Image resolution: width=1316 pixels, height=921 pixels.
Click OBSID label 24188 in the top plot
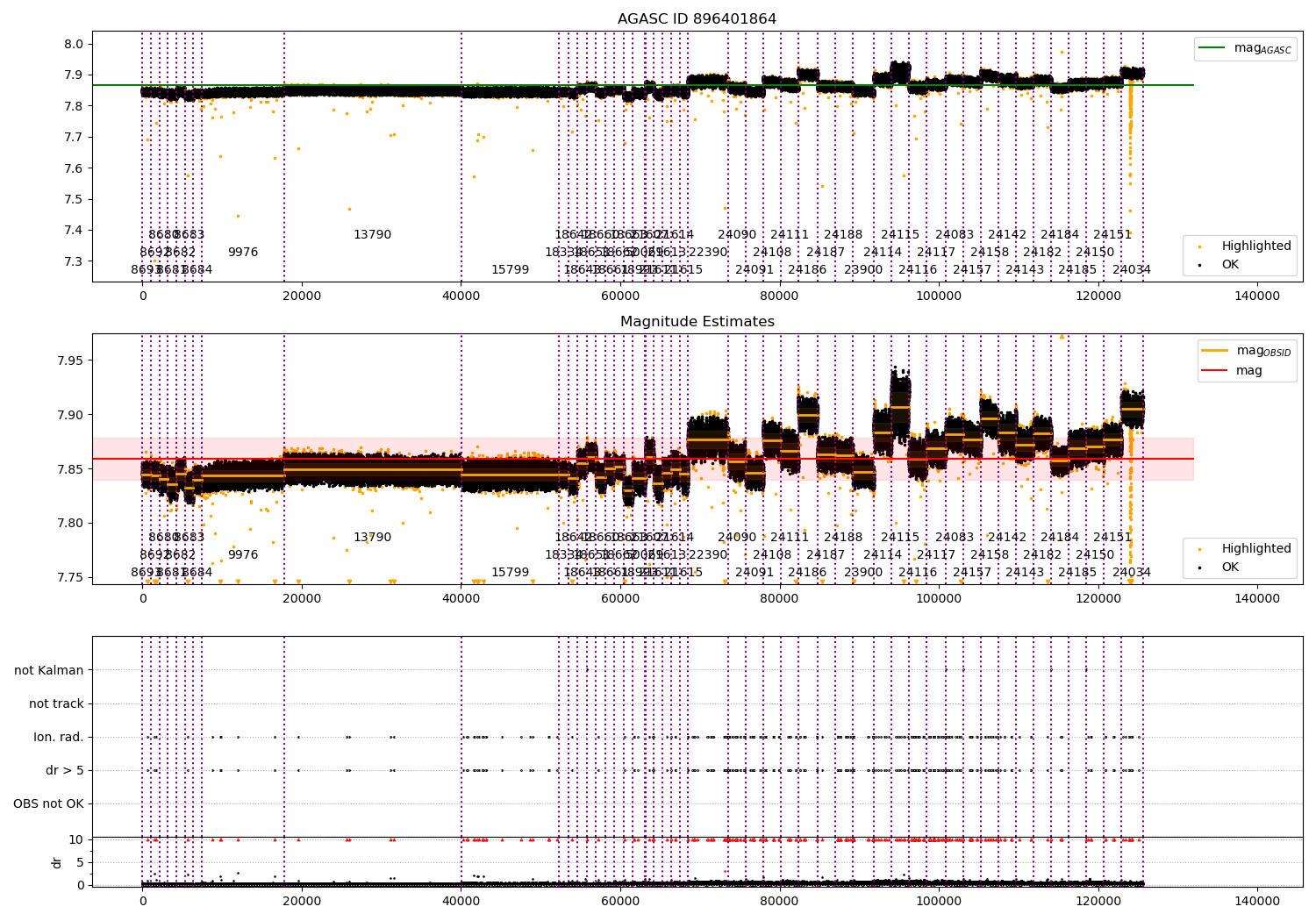[x=843, y=235]
